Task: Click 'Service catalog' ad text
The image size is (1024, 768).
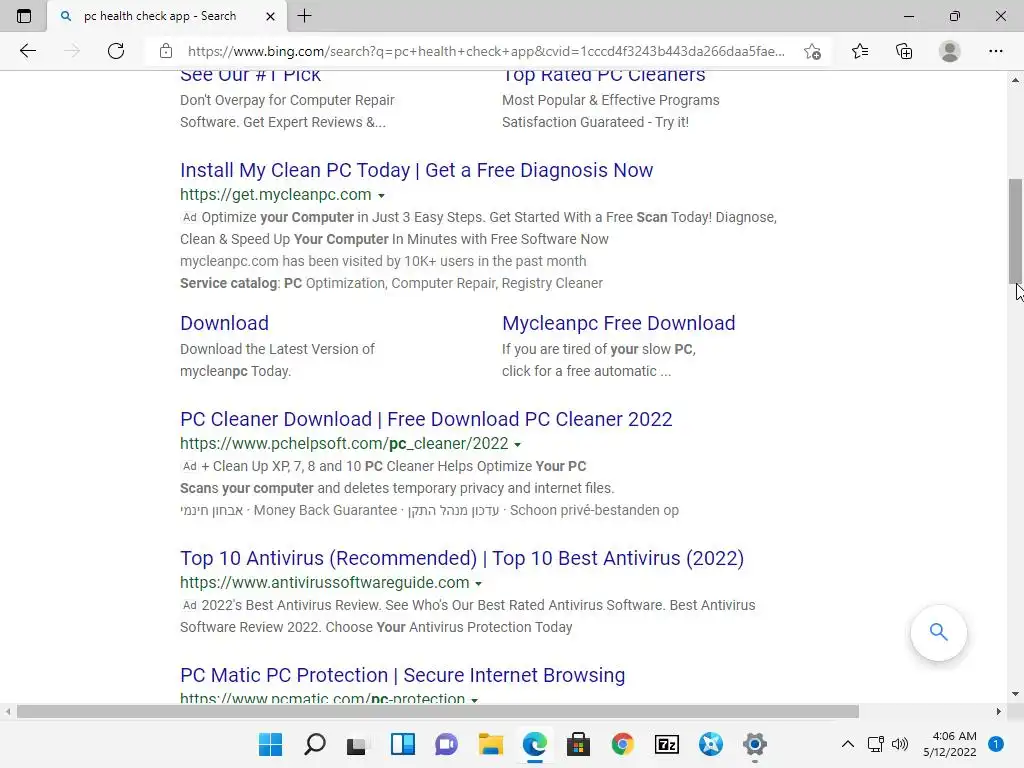Action: pyautogui.click(x=229, y=283)
